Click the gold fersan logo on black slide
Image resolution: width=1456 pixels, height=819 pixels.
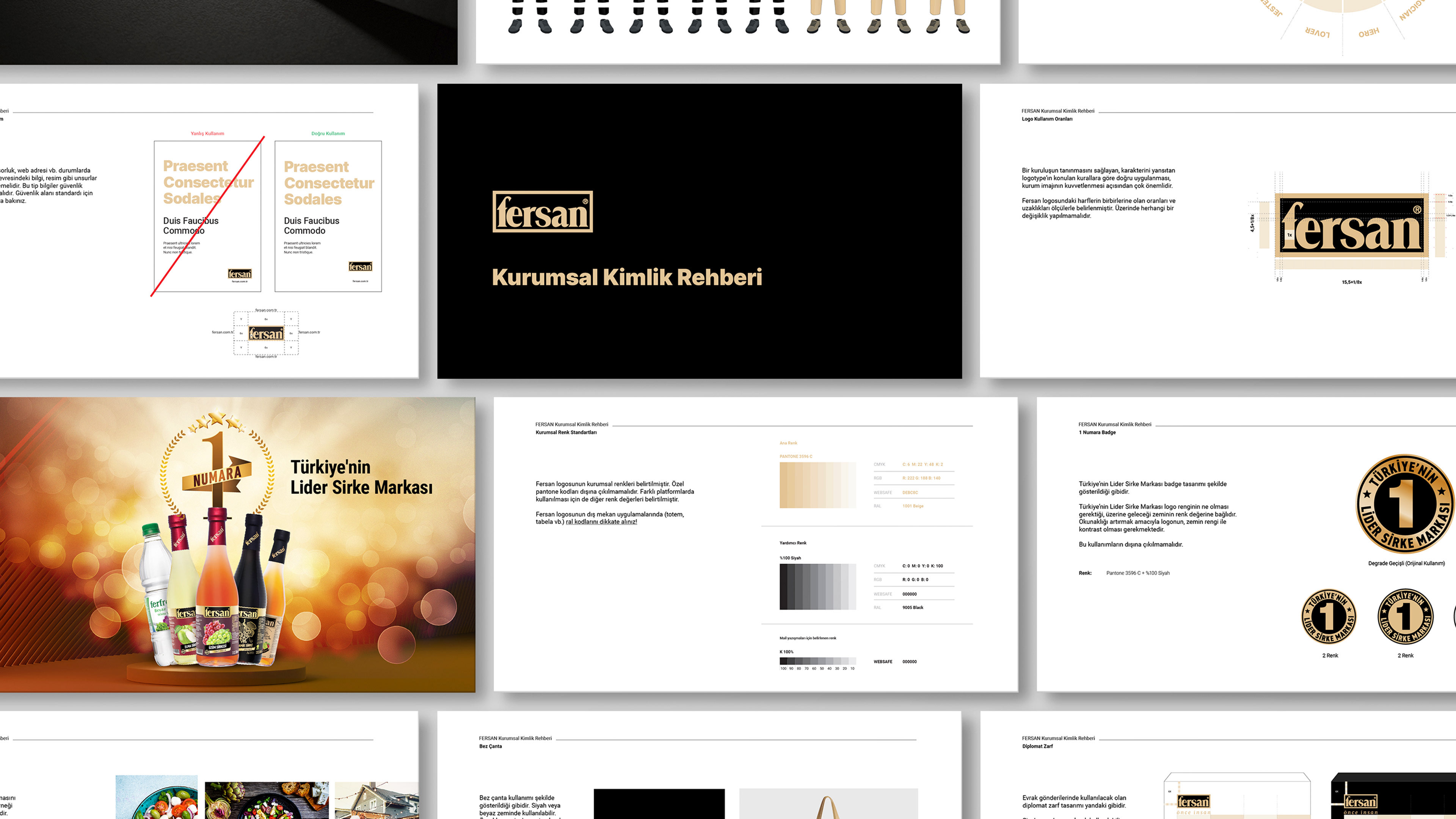542,212
